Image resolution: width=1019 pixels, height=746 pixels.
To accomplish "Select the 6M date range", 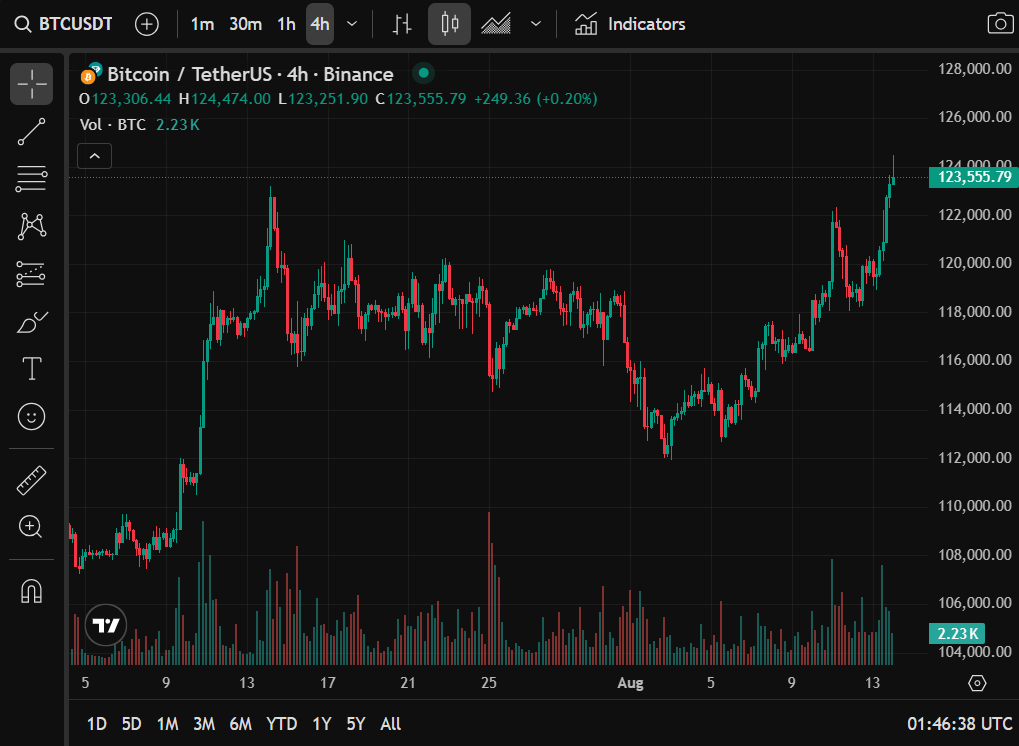I will [x=240, y=724].
